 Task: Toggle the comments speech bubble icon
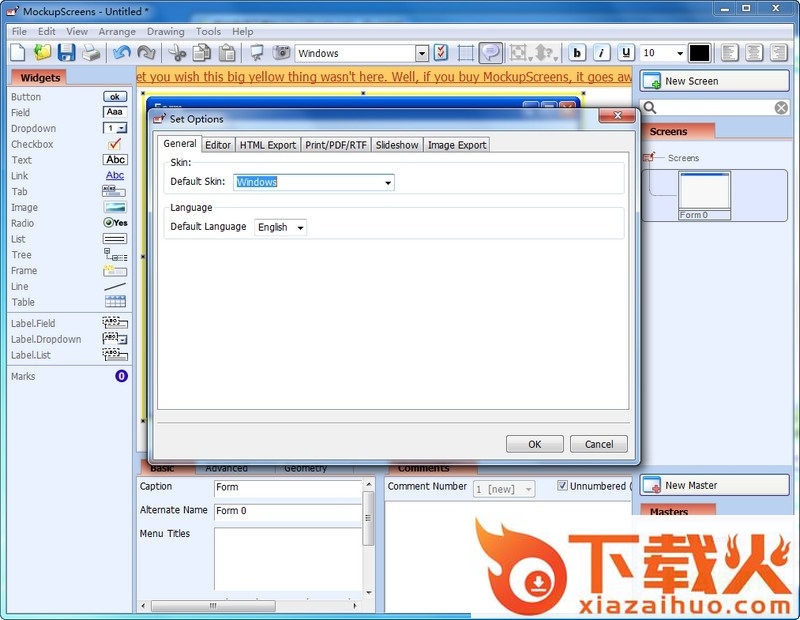491,53
